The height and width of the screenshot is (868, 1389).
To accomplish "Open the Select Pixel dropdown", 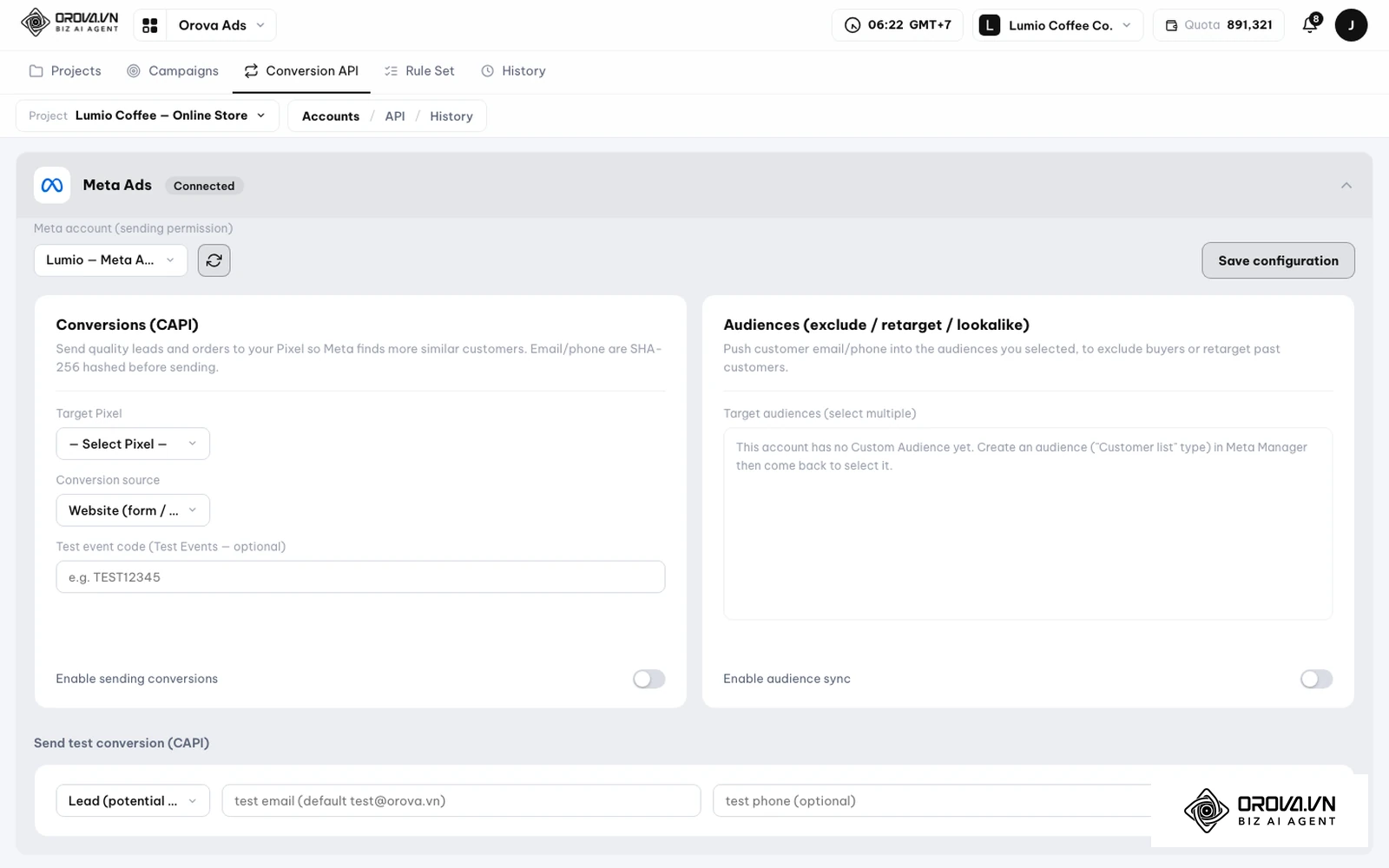I will (133, 444).
